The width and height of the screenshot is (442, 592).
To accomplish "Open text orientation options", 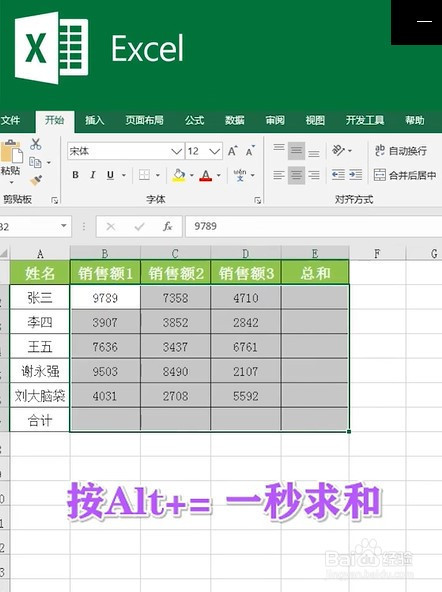I will pyautogui.click(x=338, y=151).
